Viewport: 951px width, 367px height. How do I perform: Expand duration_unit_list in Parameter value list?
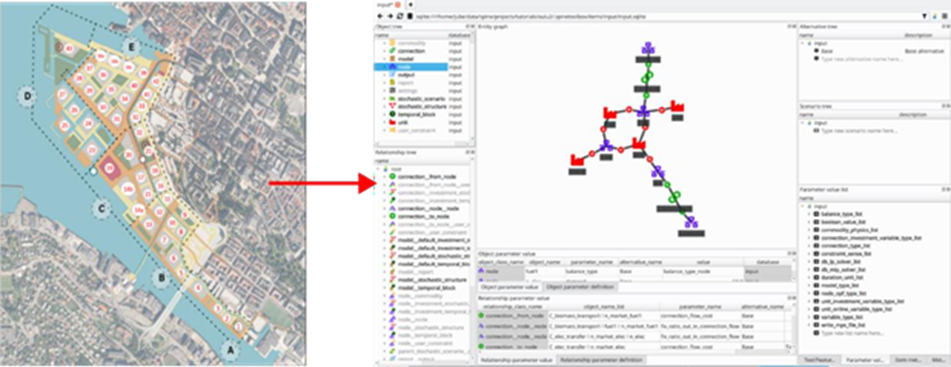click(809, 277)
